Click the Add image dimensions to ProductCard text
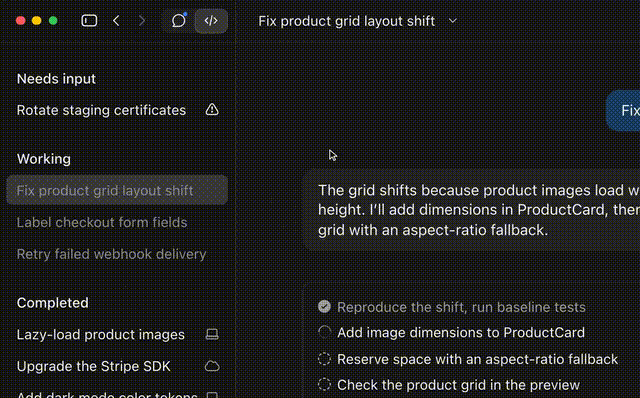640x398 pixels. pos(461,333)
